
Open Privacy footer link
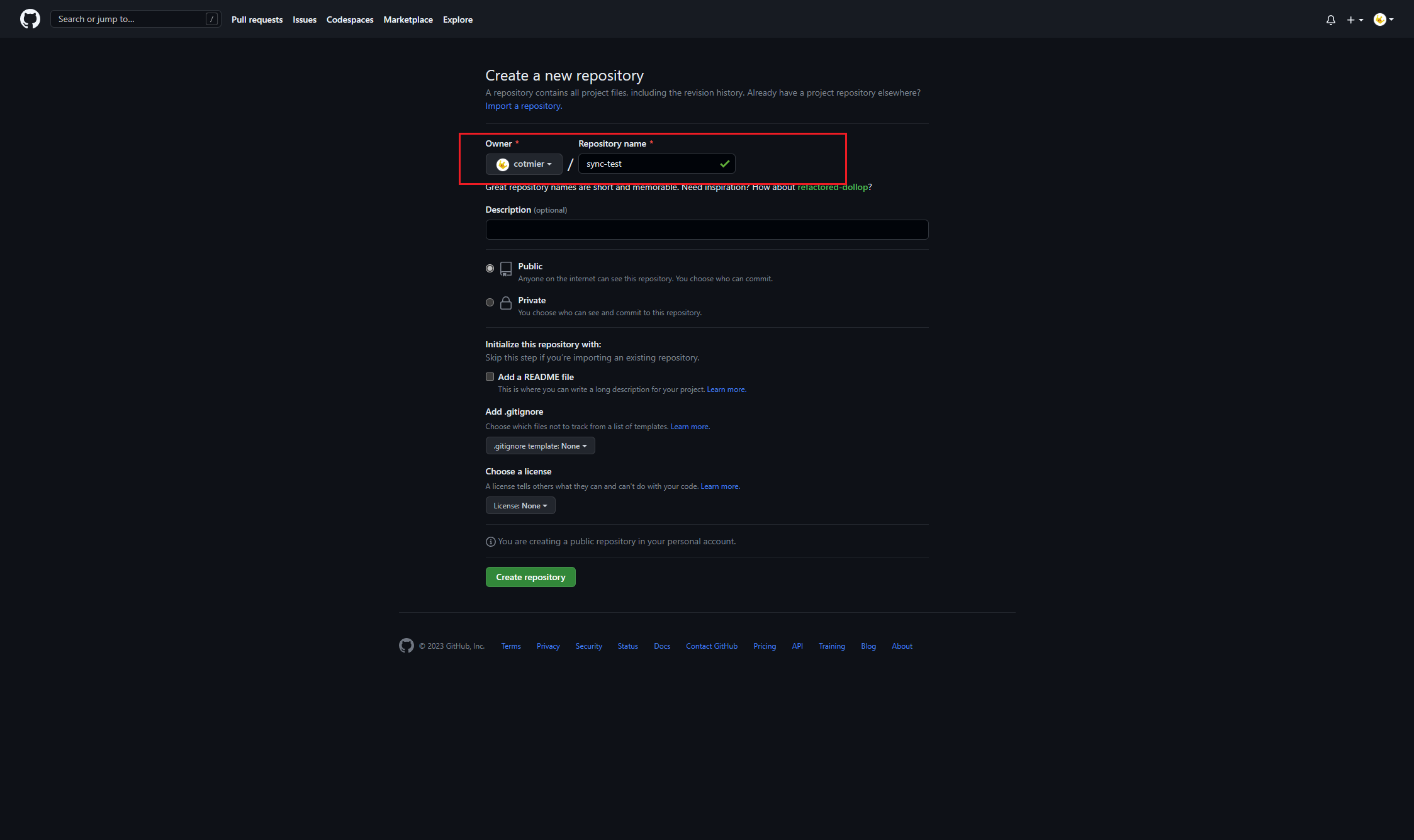coord(548,646)
